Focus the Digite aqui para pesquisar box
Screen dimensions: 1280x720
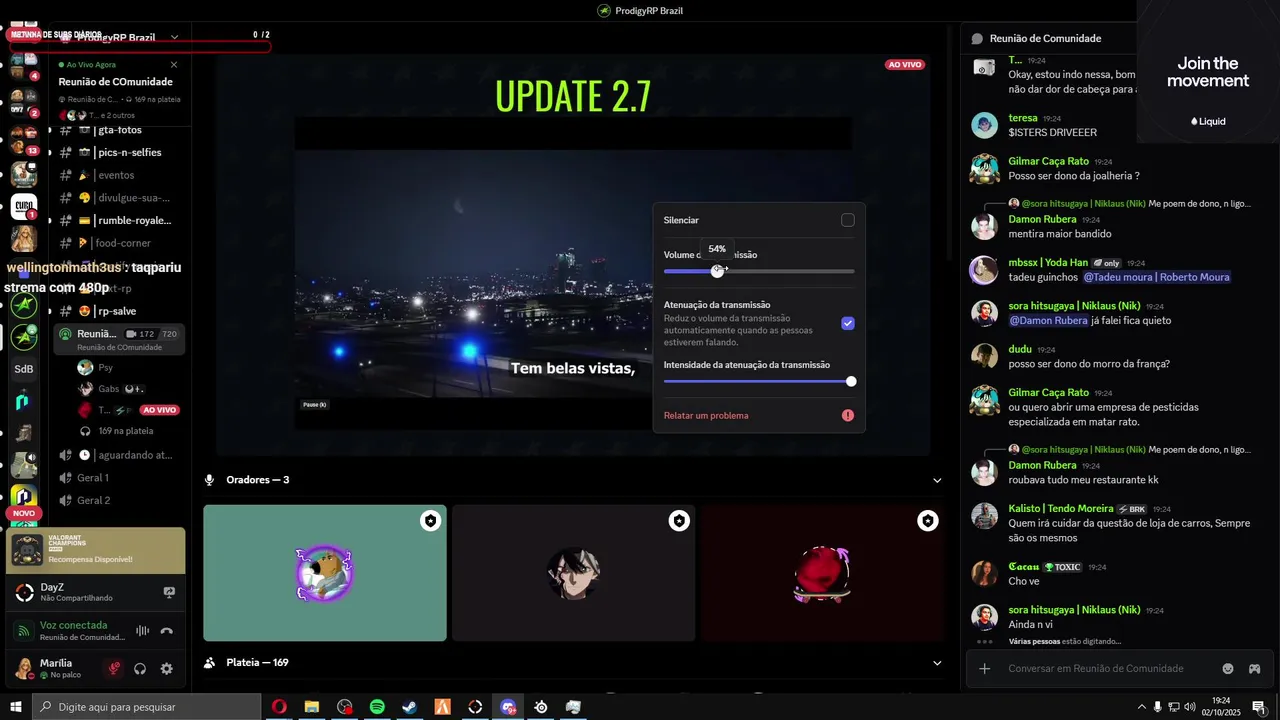(147, 707)
